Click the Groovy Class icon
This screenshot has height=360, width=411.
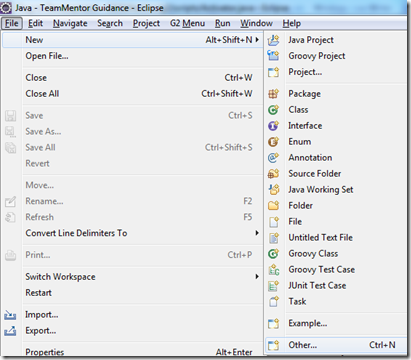(x=273, y=254)
